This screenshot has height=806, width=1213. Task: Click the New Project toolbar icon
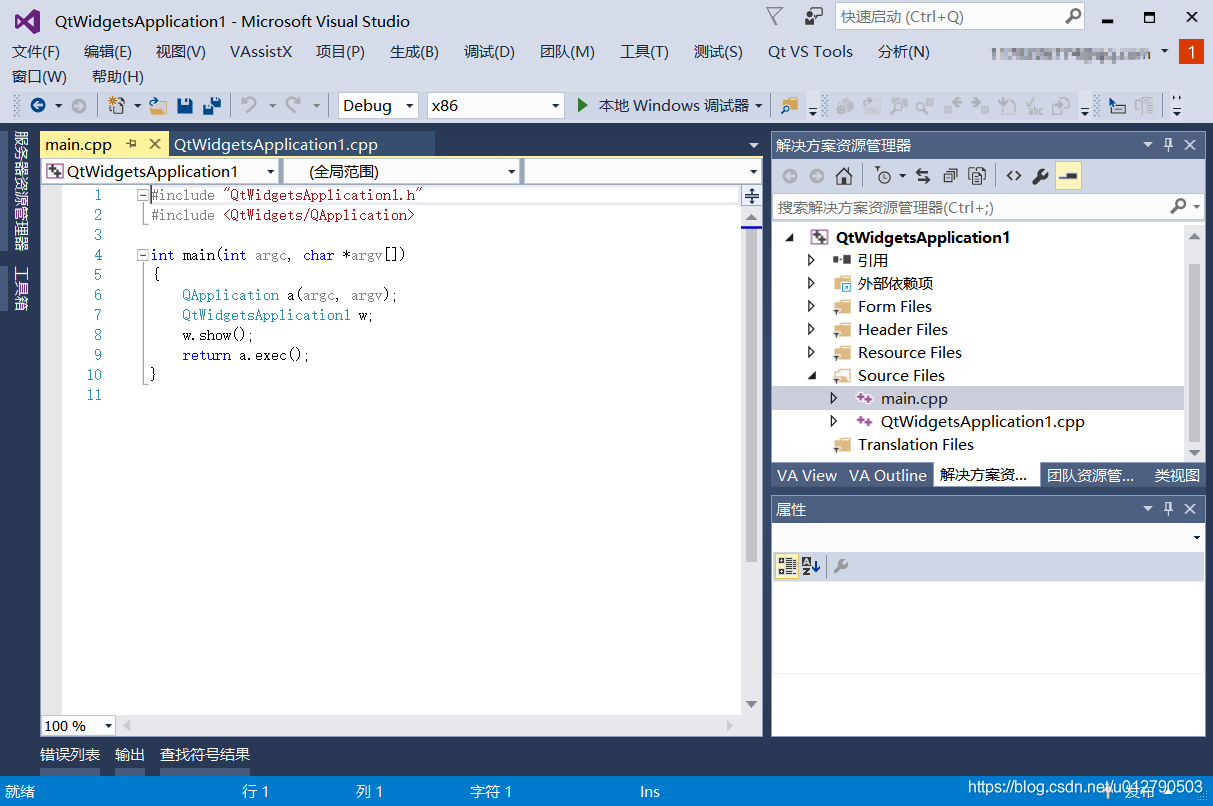point(116,105)
